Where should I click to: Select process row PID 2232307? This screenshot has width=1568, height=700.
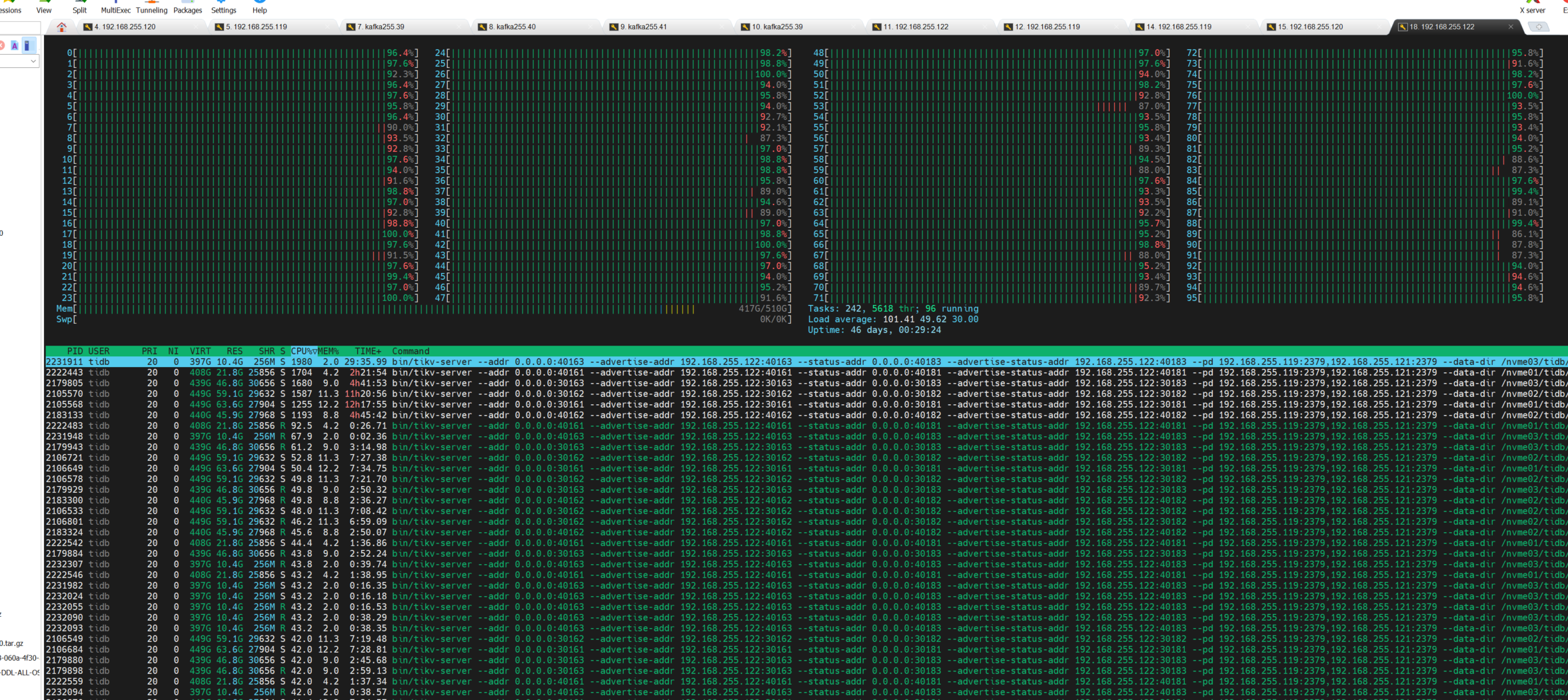click(806, 564)
